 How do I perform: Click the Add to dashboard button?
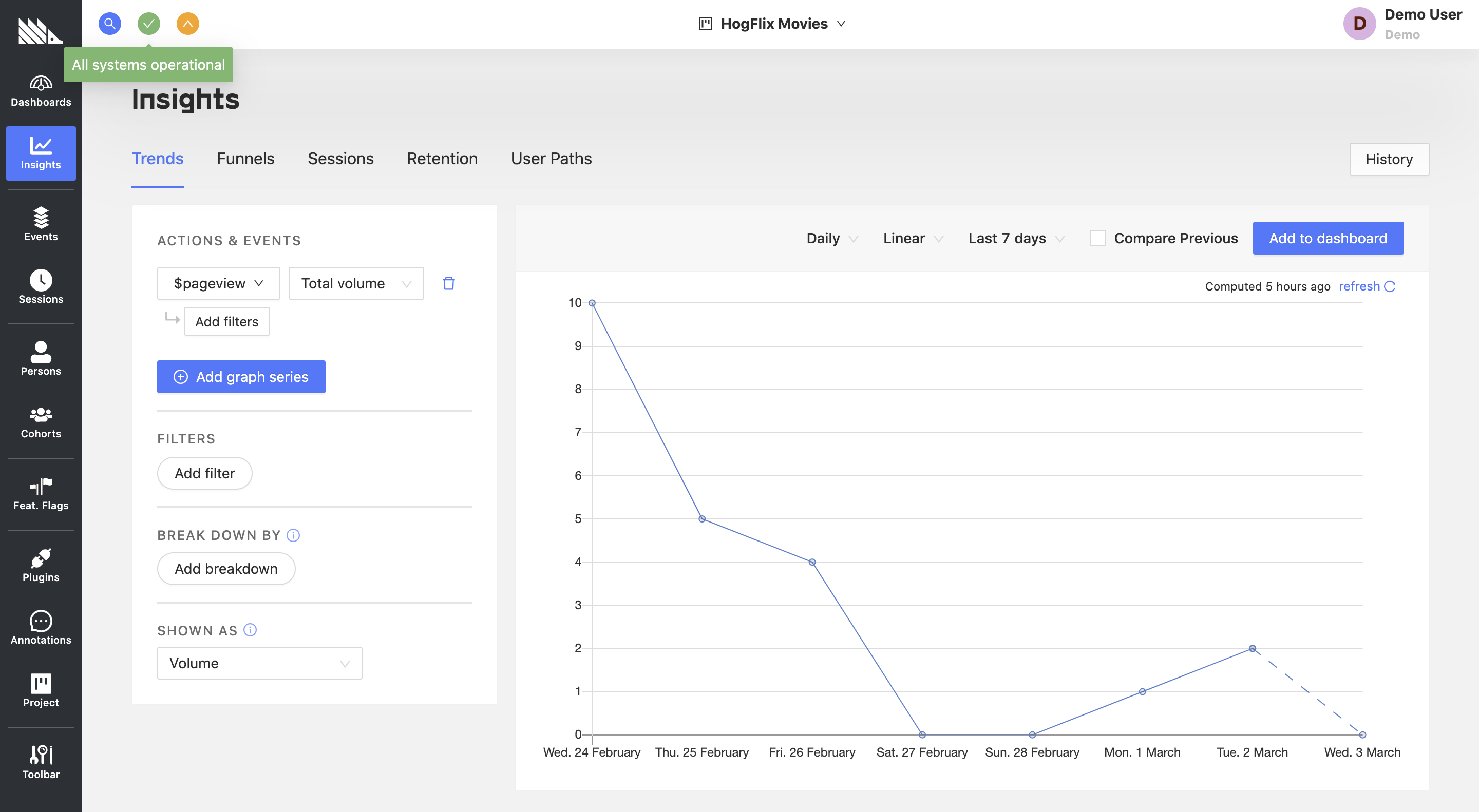click(x=1328, y=238)
